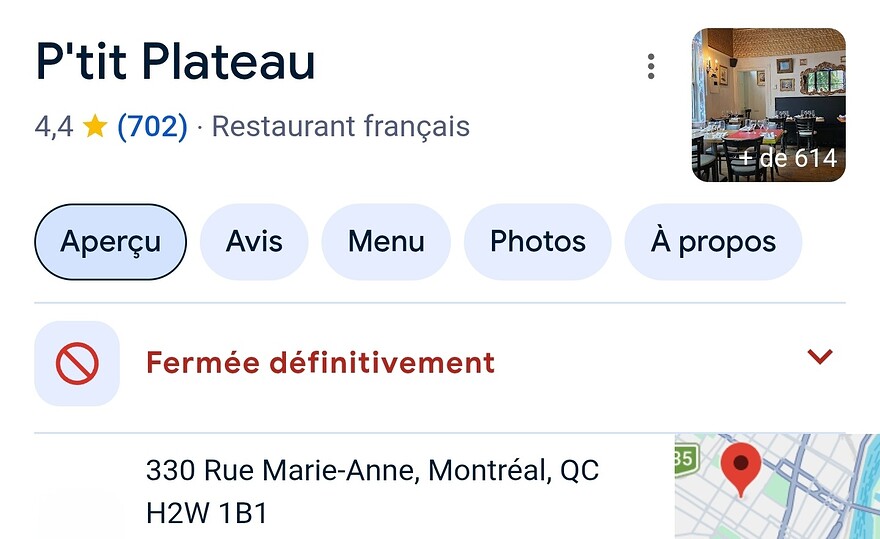Screen dimensions: 880x539
Task: Go to the Photos tab
Action: click(x=538, y=241)
